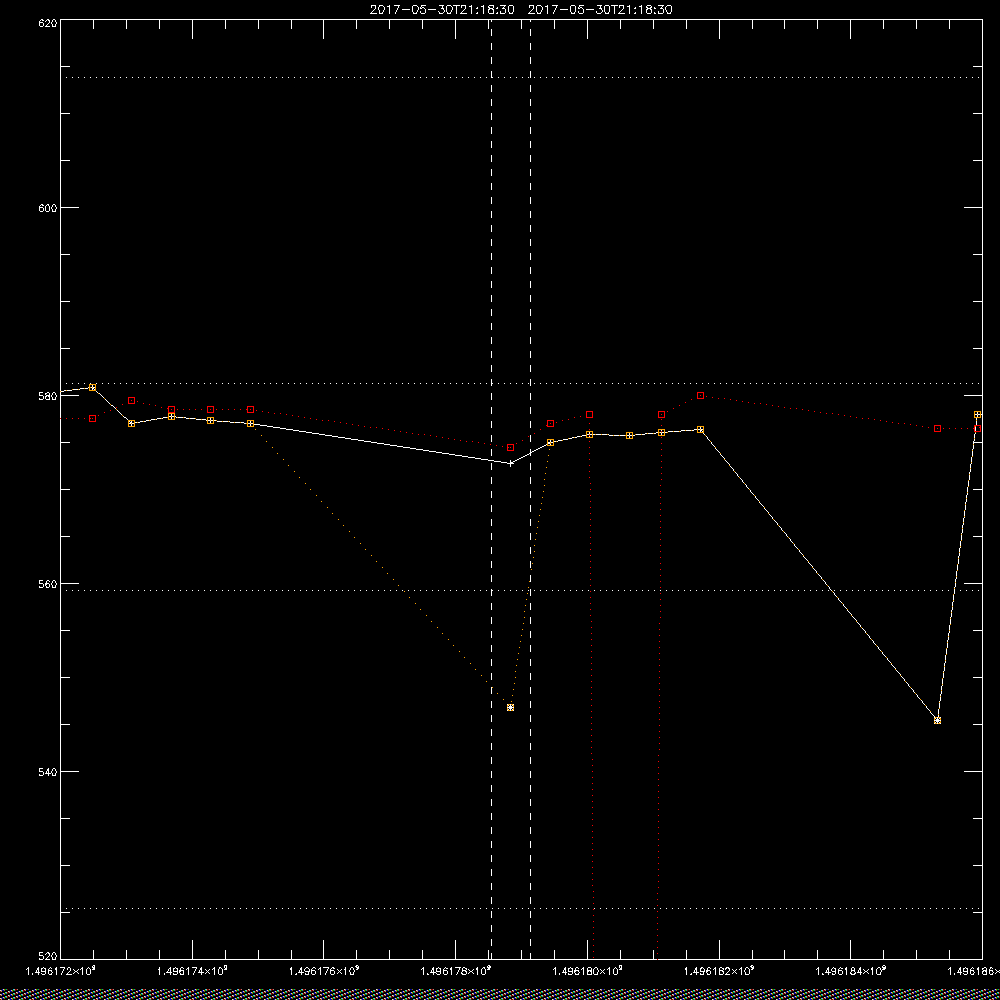Select the highest red square near 580
Screen dimensions: 1000x1000
[x=700, y=395]
